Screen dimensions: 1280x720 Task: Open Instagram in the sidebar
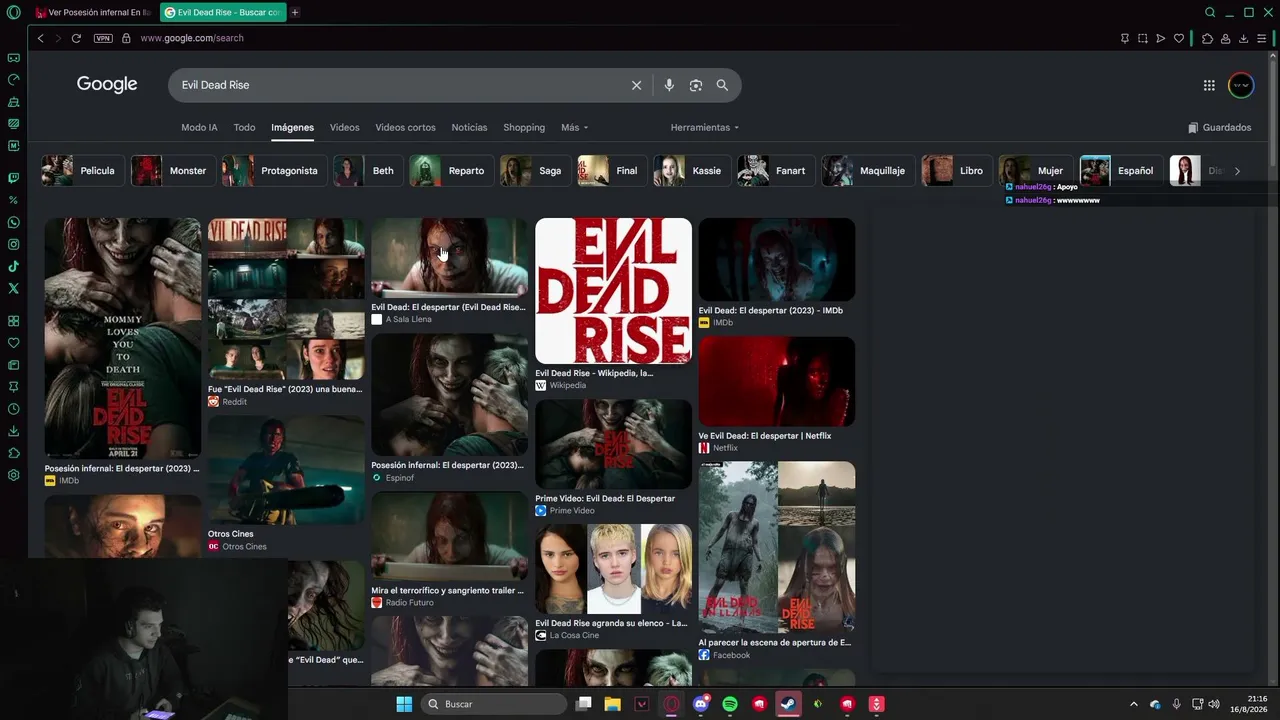pyautogui.click(x=13, y=244)
